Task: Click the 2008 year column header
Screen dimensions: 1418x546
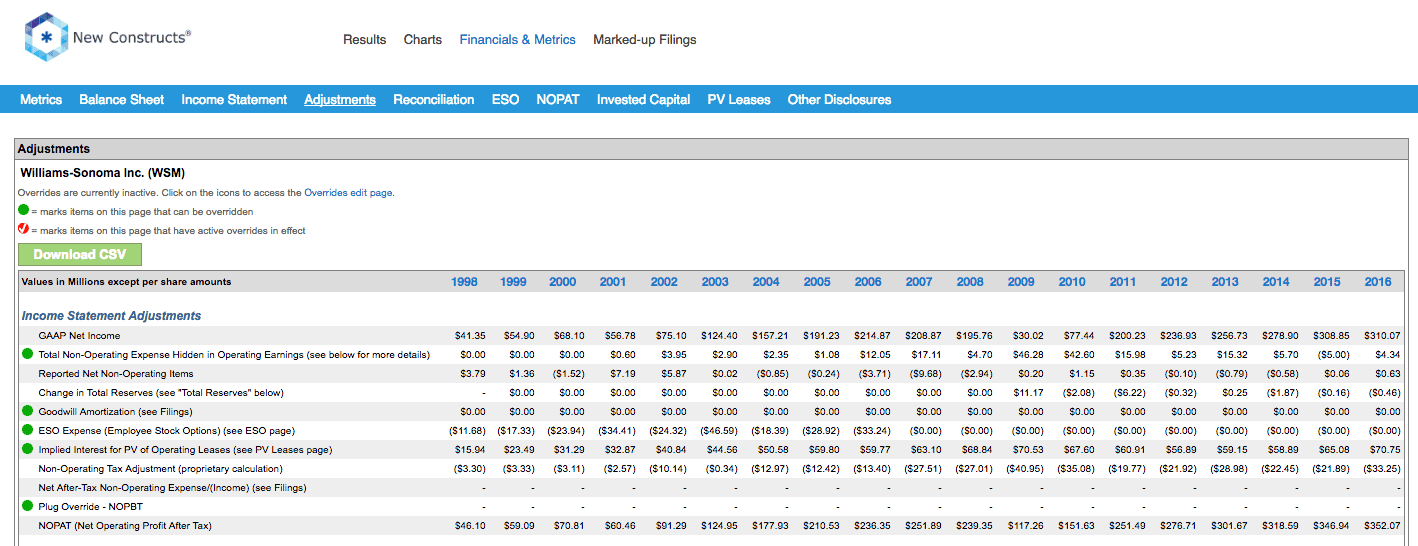Action: click(970, 282)
